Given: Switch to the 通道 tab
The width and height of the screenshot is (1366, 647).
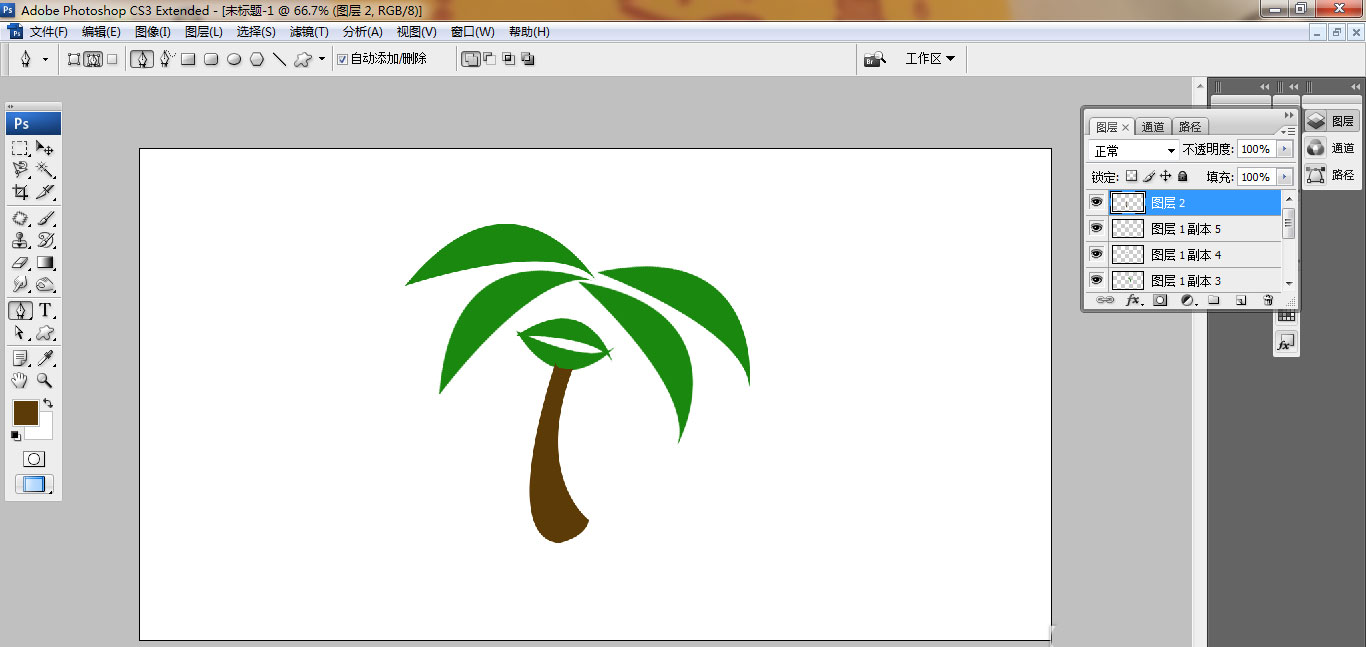Looking at the screenshot, I should click(1153, 127).
